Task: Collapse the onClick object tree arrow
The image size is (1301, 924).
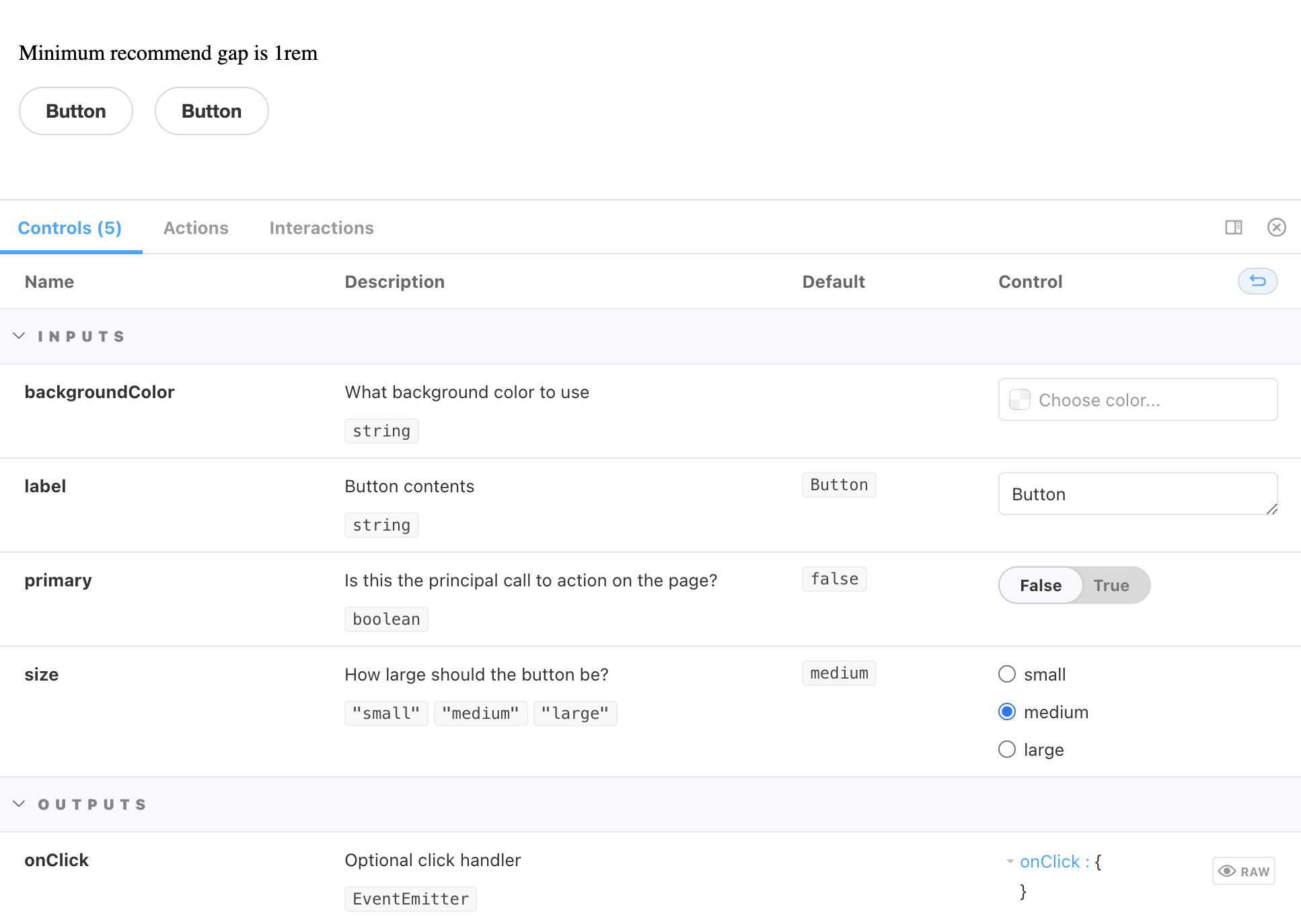Action: [1010, 861]
